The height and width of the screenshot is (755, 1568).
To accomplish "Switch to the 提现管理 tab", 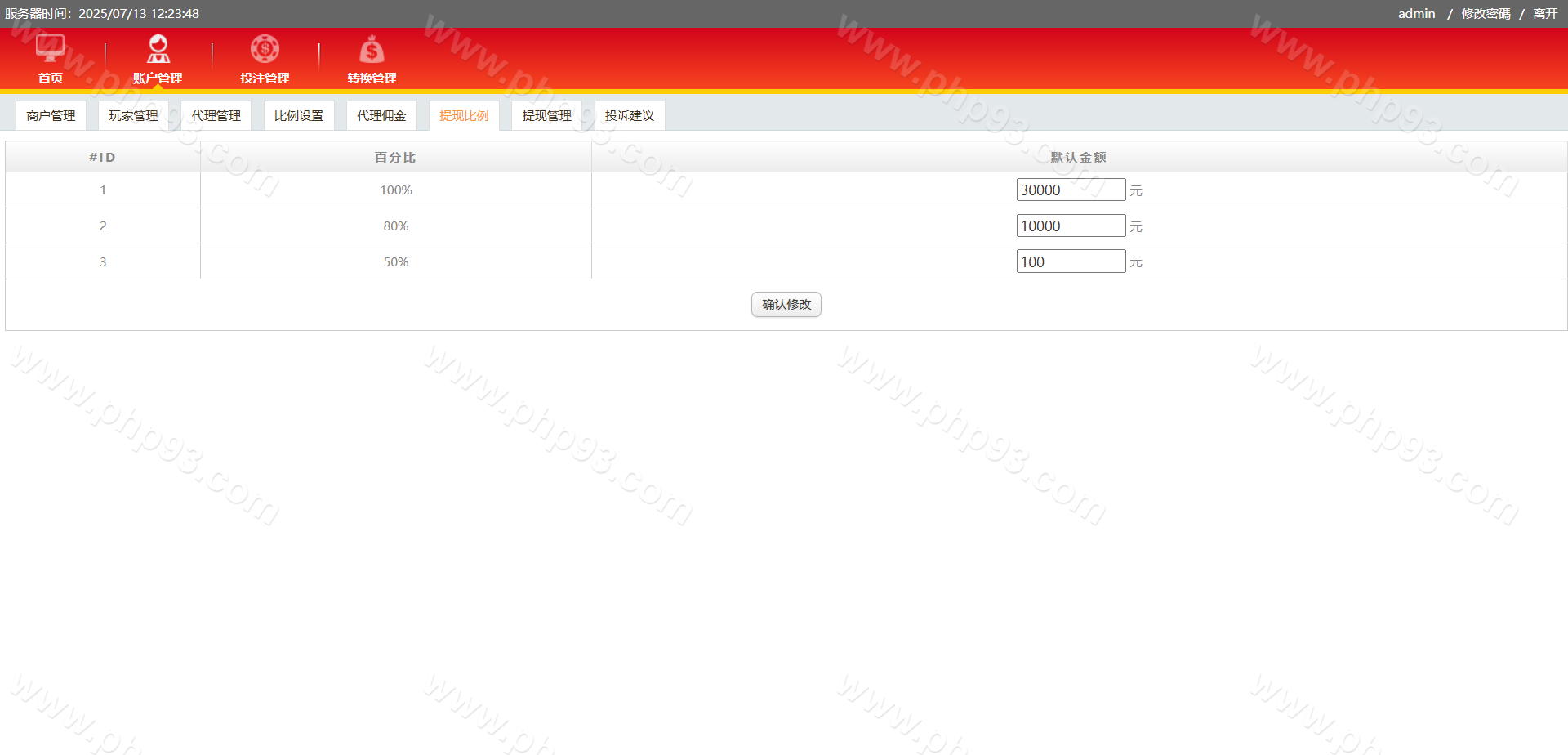I will pos(546,116).
